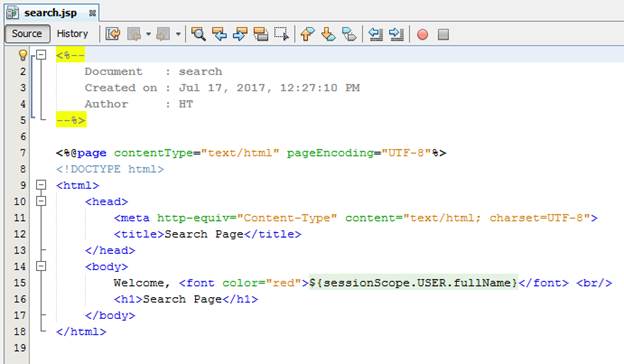The image size is (624, 364).
Task: Click Next Bookmark icon
Action: (328, 34)
